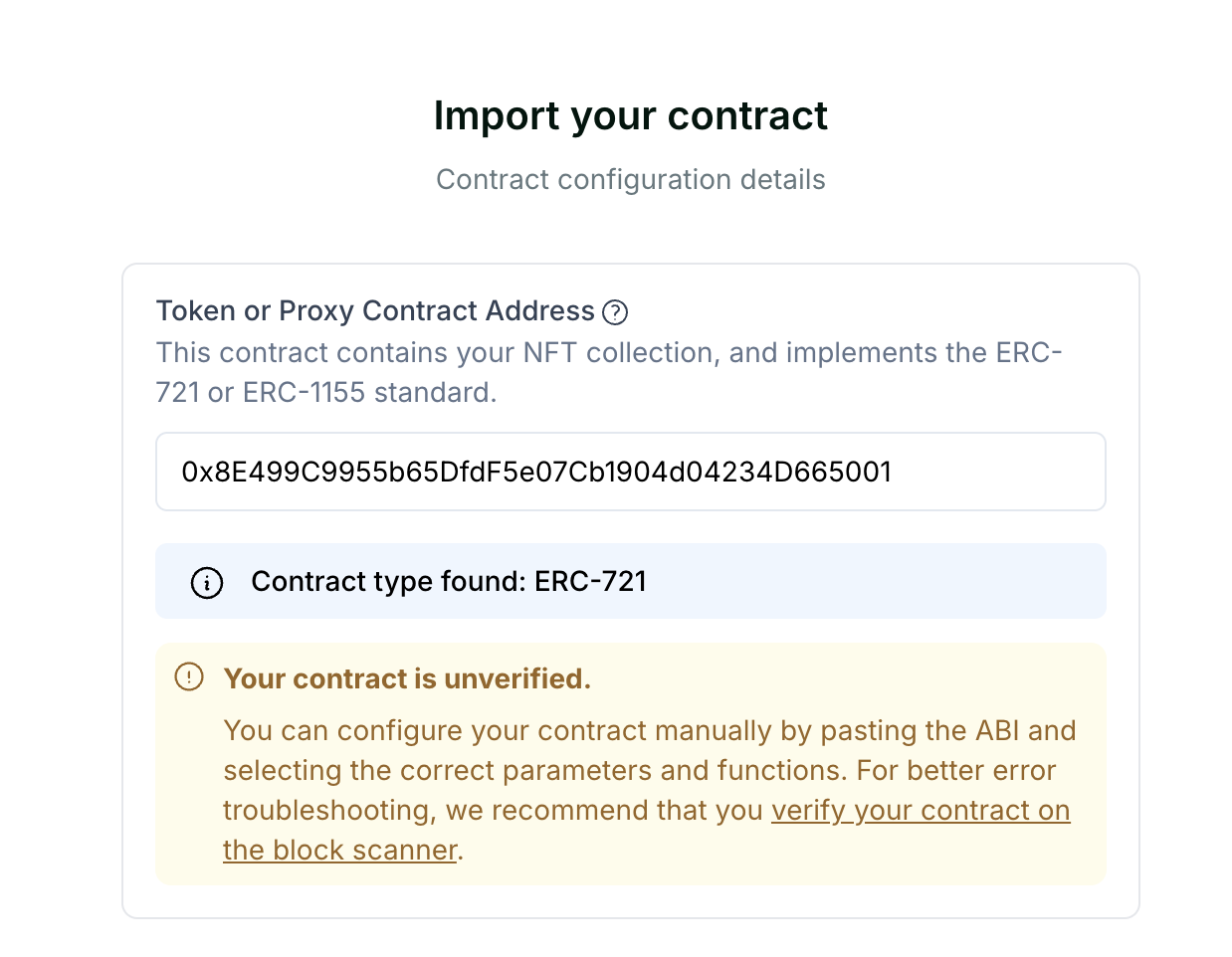Click the "Import your contract" heading
The image size is (1232, 957).
click(631, 115)
